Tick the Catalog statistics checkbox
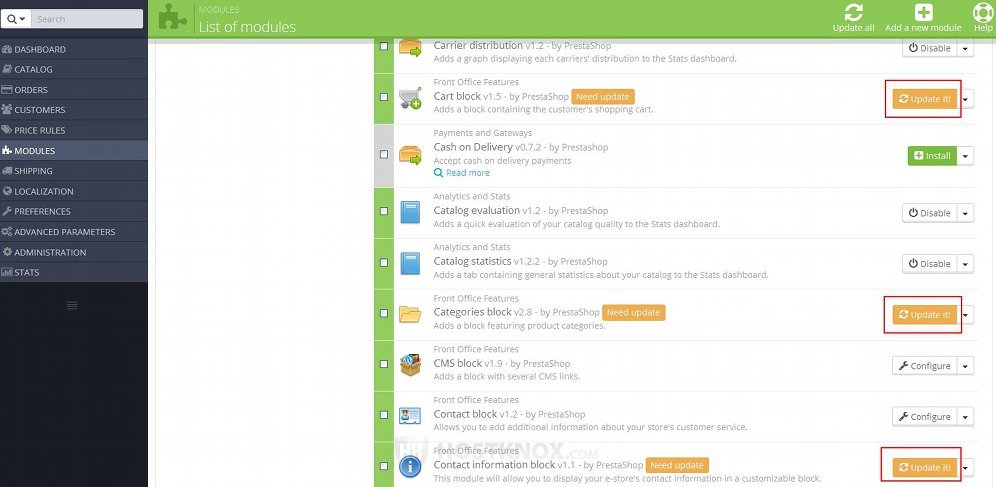 click(384, 262)
